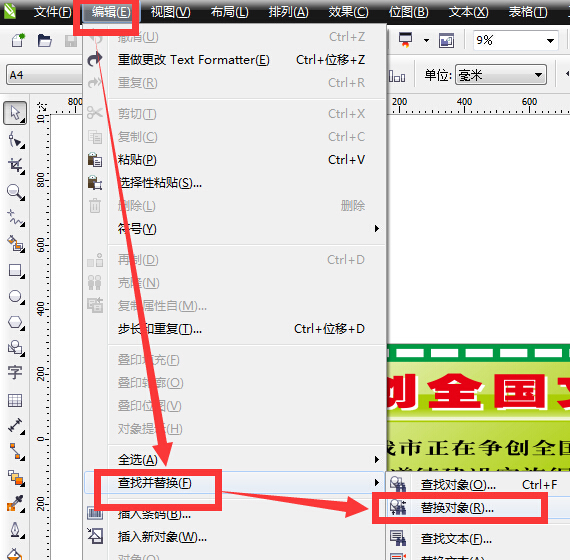Open the A4 page size box
This screenshot has width=570, height=560.
44,75
